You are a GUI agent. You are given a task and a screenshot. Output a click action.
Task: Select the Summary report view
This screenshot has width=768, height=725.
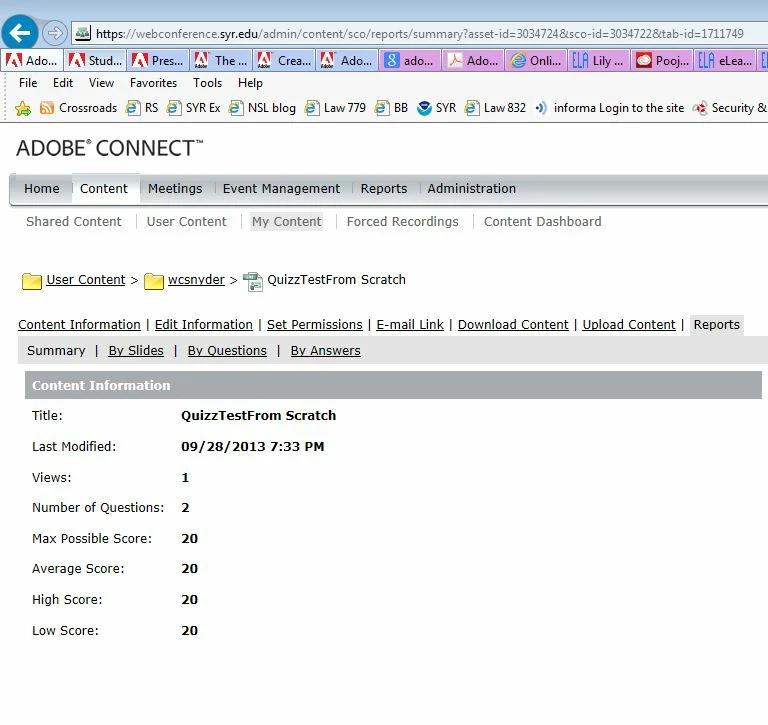click(56, 351)
